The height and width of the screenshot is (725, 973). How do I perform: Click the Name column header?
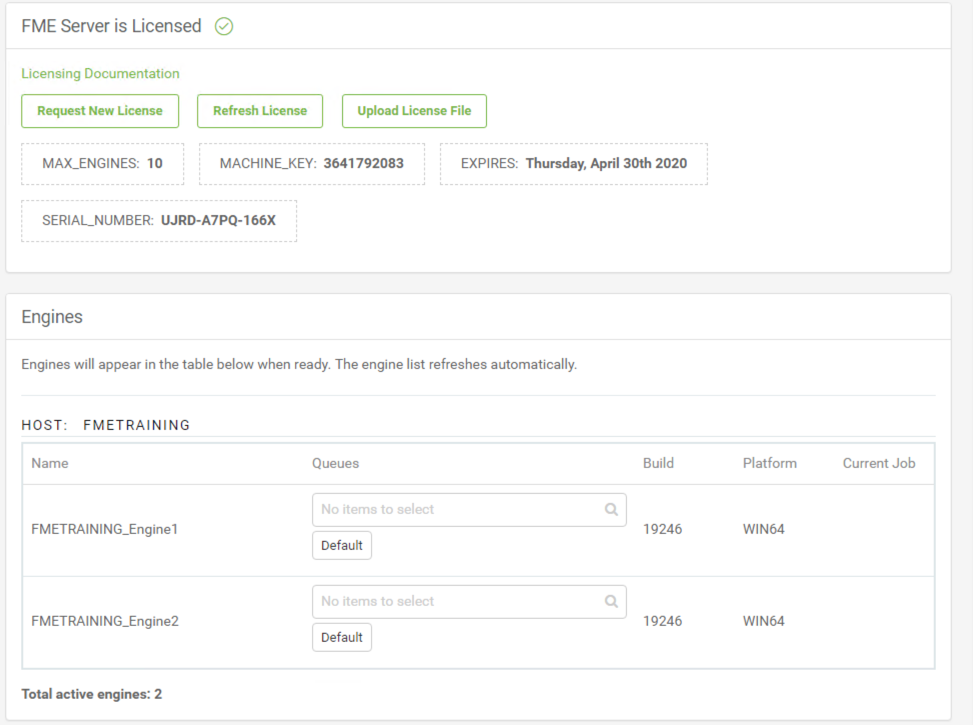click(50, 463)
